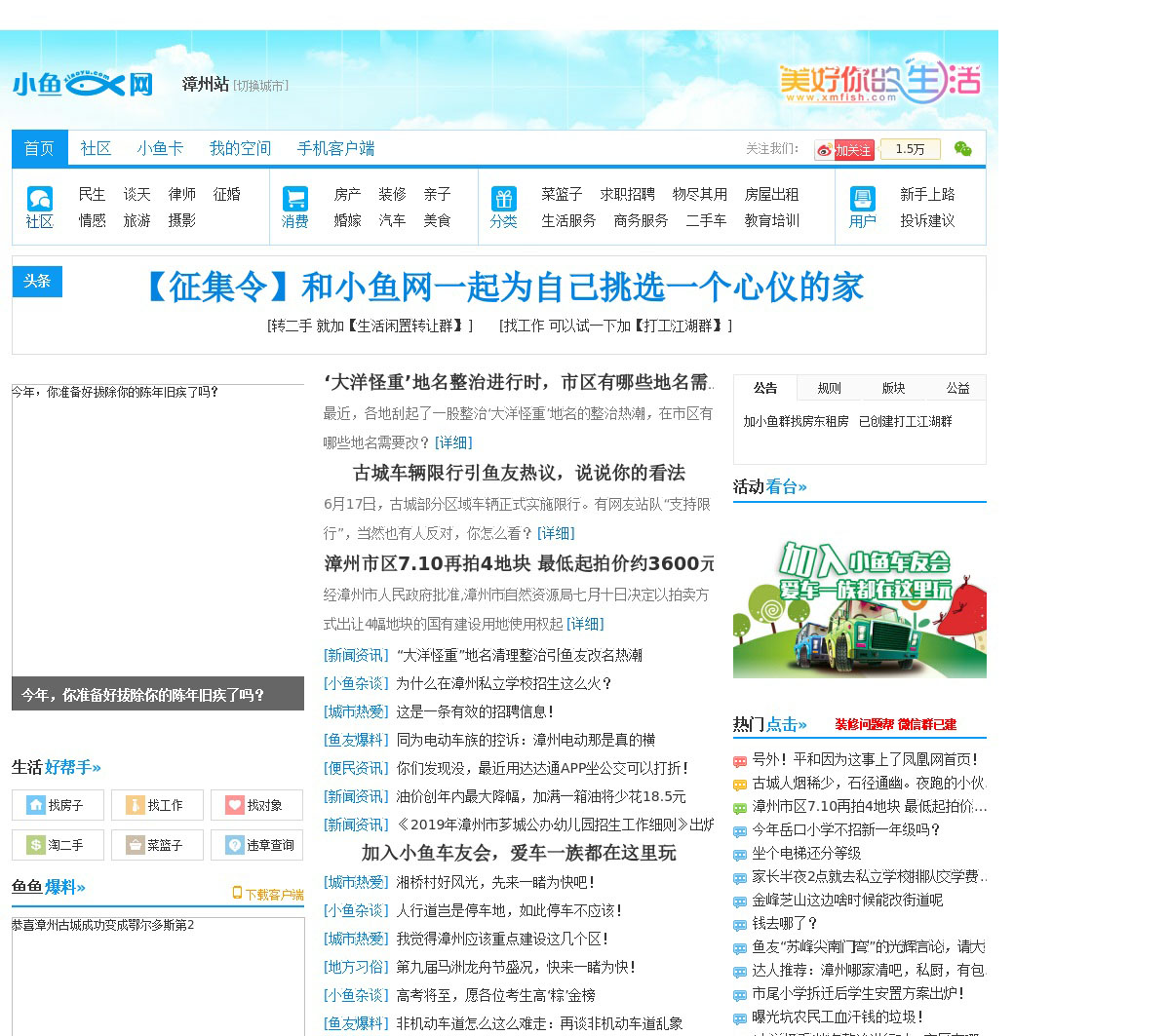Open the 二手车 category link
Screen dimensions: 1170x1036
(x=706, y=220)
